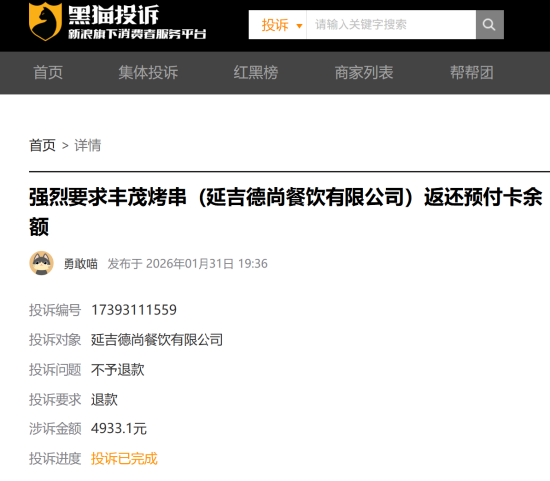Viewport: 550px width, 481px height.
Task: Open the 首页 navigation tab
Action: pos(48,73)
